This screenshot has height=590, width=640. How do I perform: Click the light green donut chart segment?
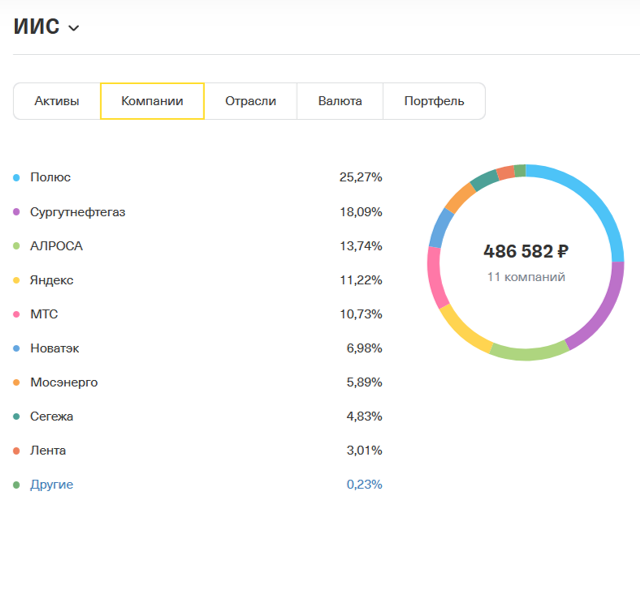529,354
